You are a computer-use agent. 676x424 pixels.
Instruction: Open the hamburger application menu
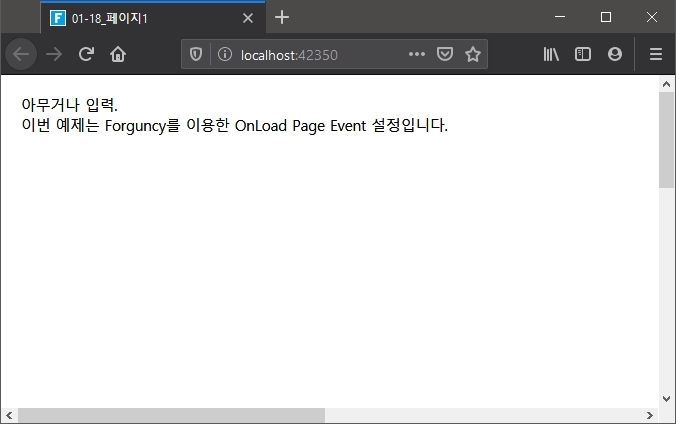tap(656, 55)
